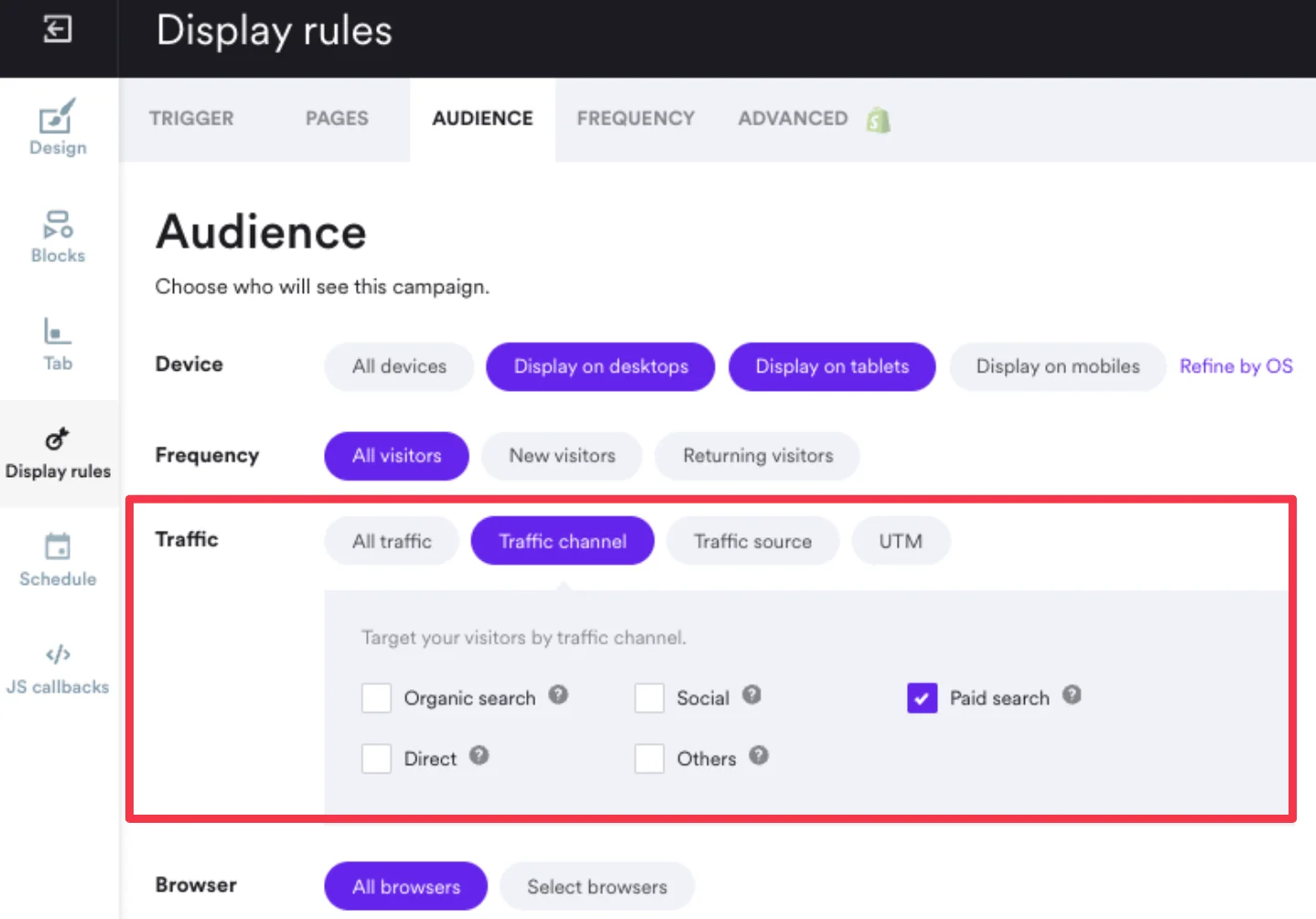The width and height of the screenshot is (1316, 919).
Task: Click the Refine by OS link
Action: (x=1235, y=366)
